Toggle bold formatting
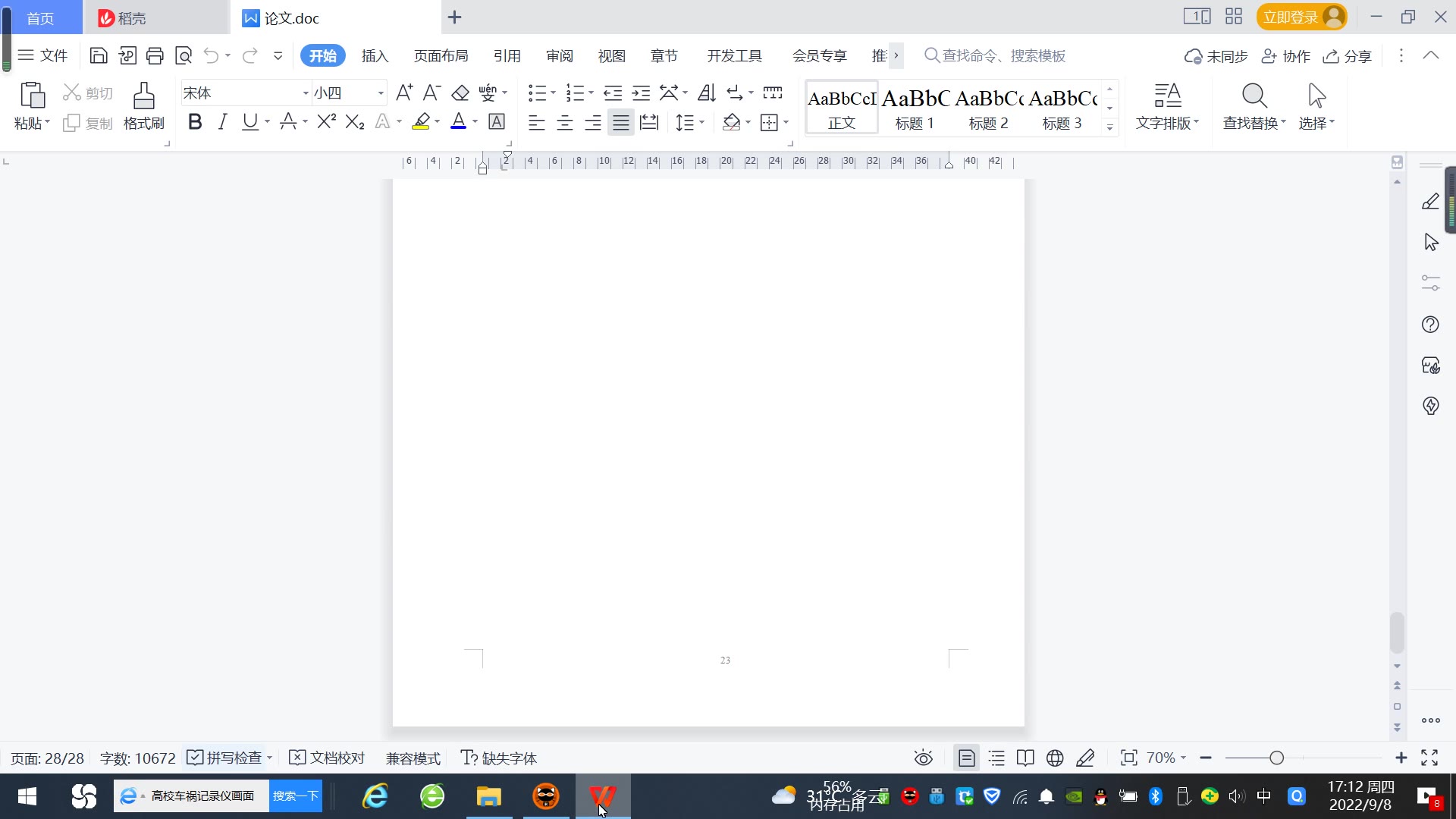The height and width of the screenshot is (819, 1456). [x=195, y=122]
